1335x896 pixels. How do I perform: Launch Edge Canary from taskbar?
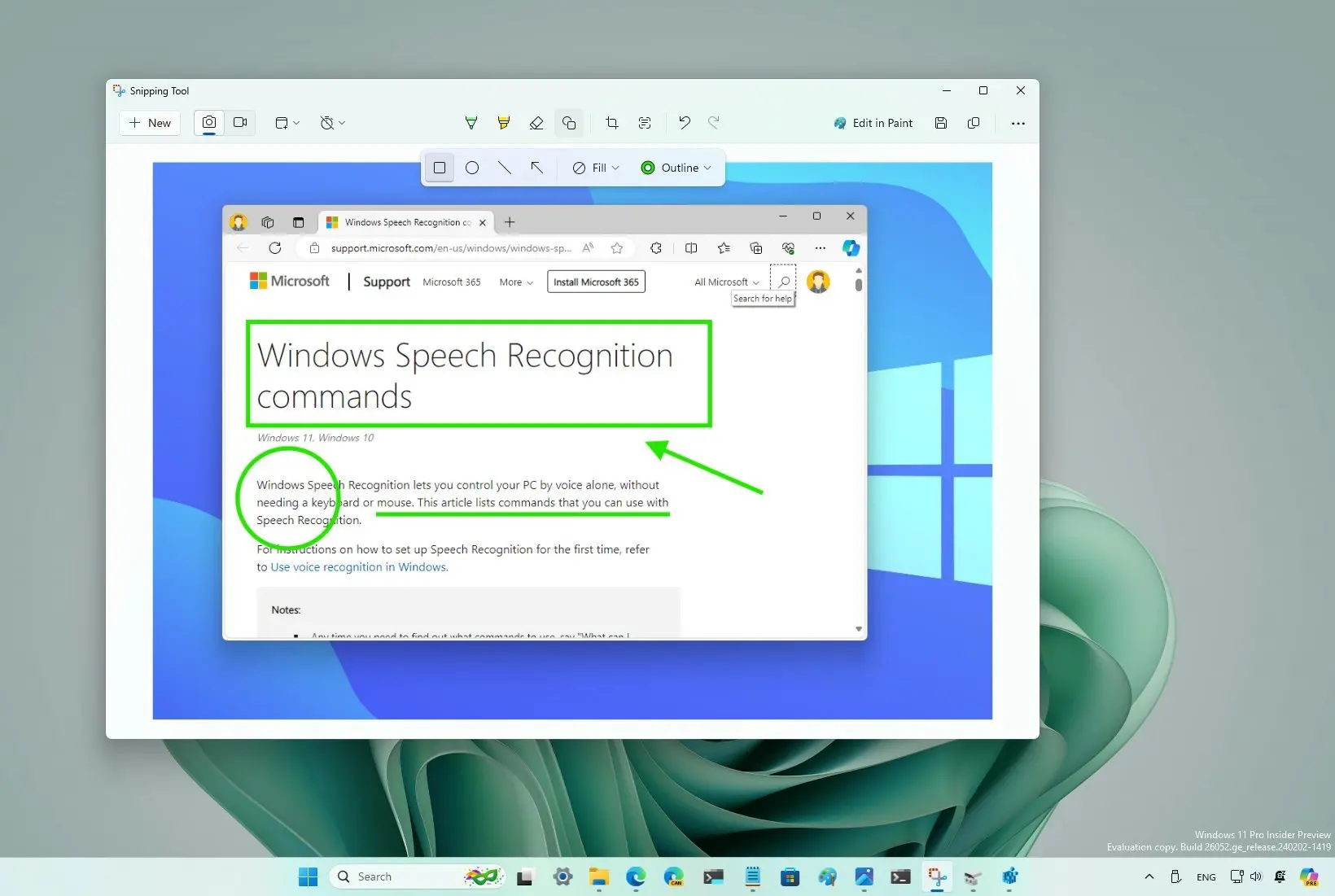[x=673, y=876]
